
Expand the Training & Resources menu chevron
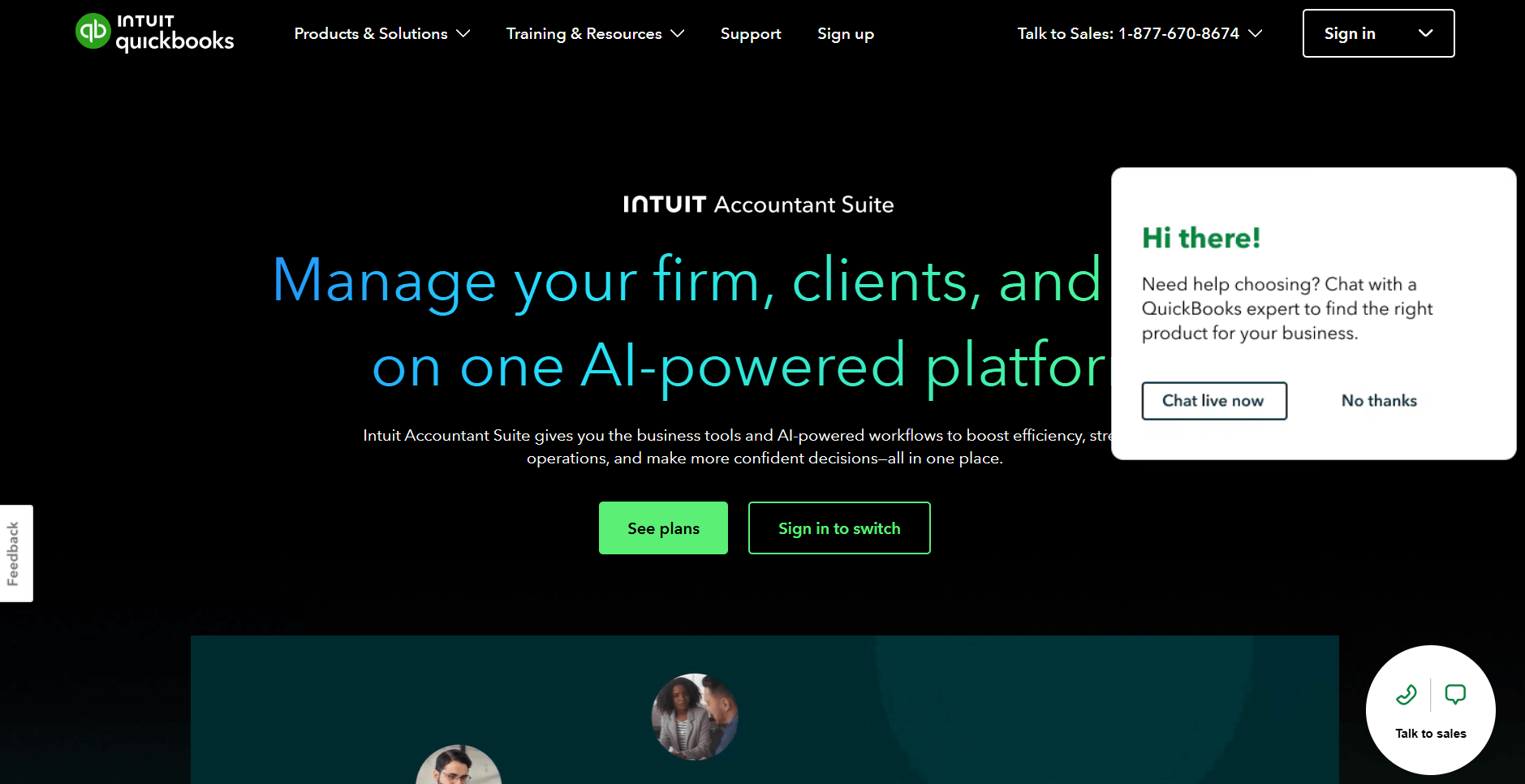point(678,33)
